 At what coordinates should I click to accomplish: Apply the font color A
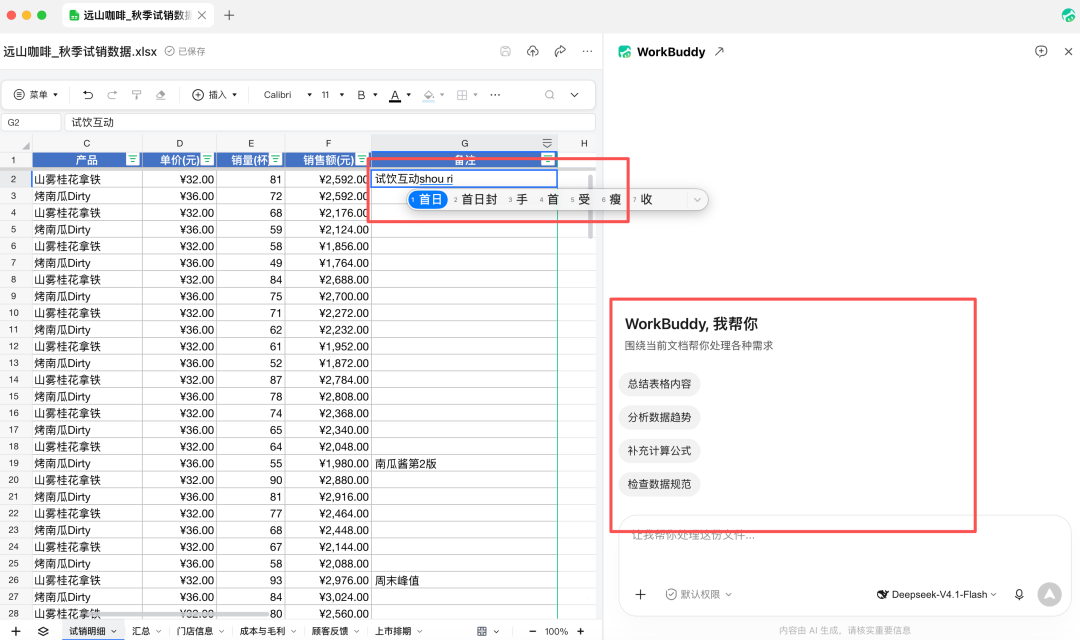coord(395,95)
